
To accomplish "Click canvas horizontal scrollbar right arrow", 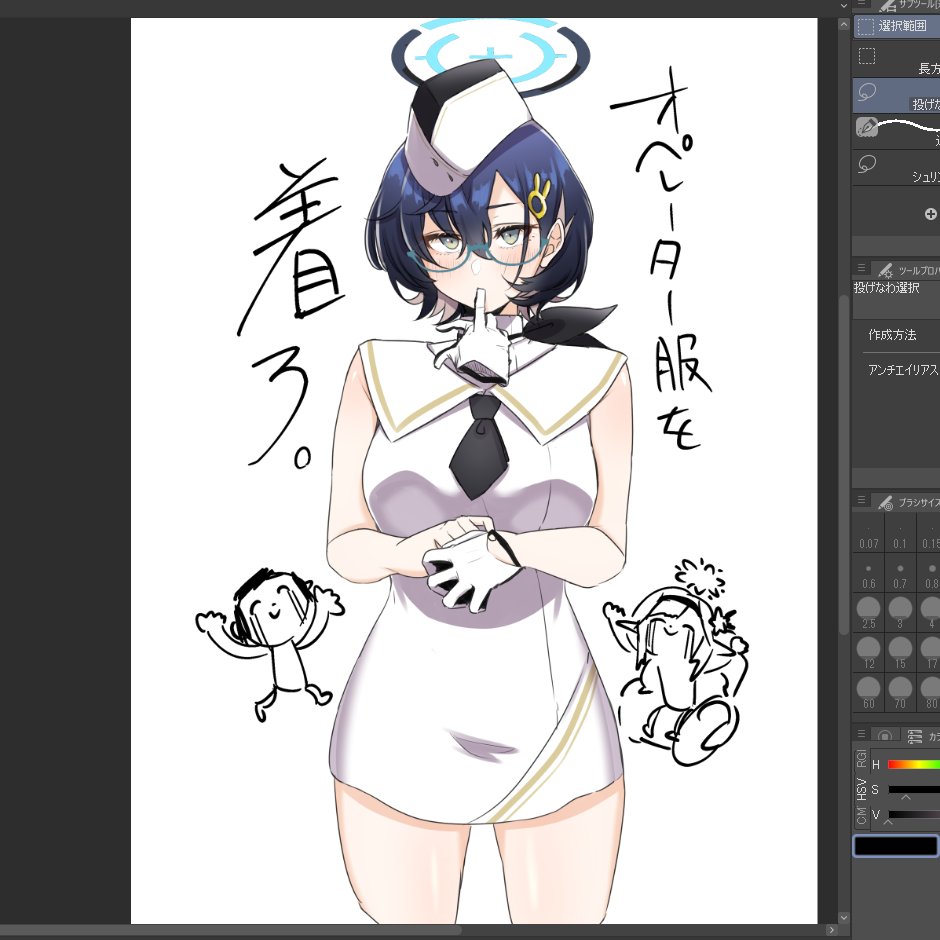I will [831, 930].
